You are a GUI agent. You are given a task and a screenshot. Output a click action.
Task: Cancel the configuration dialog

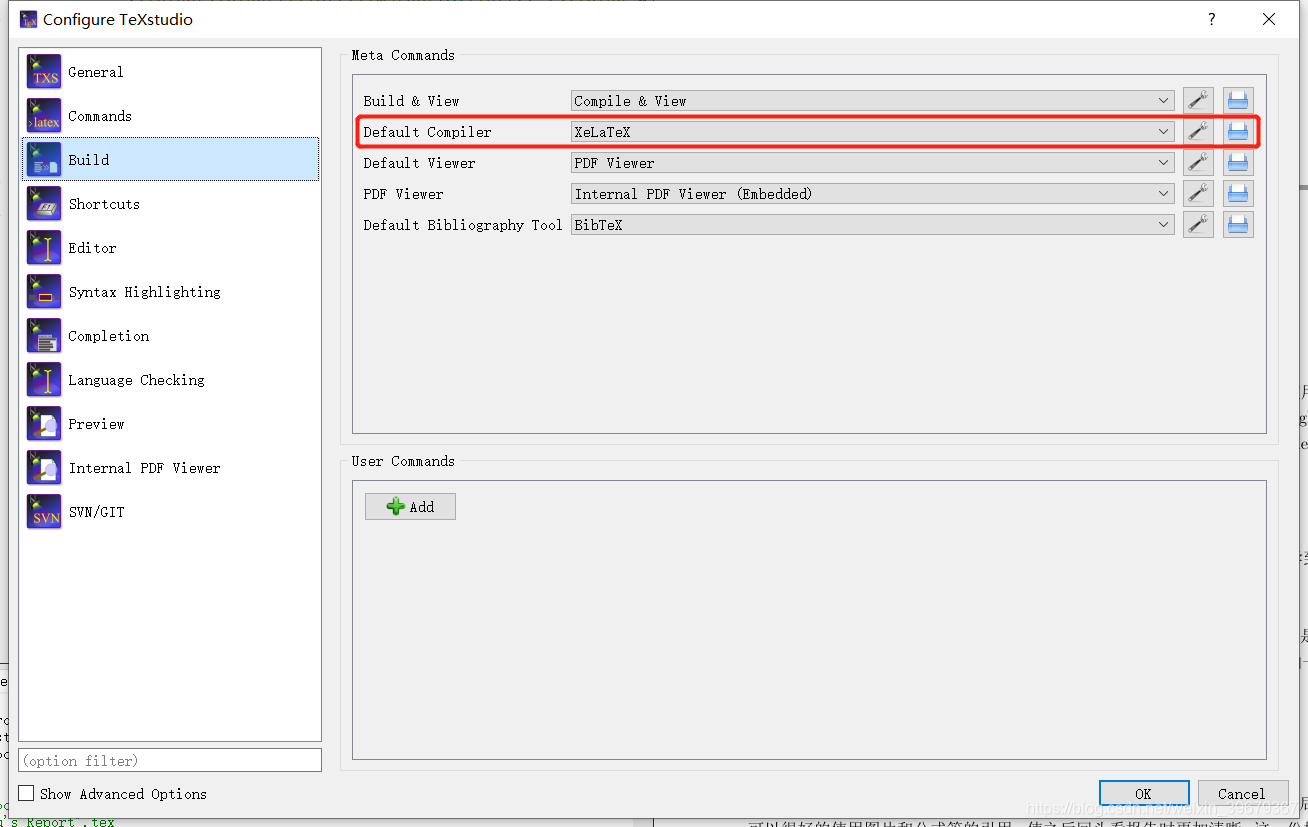click(1242, 794)
